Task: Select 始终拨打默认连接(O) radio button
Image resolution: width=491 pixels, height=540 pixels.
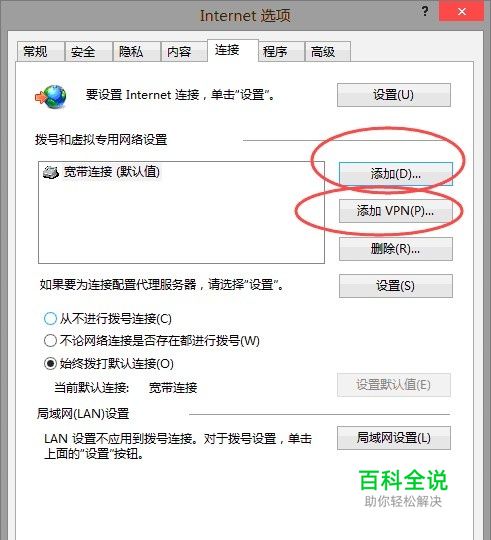Action: pos(50,363)
